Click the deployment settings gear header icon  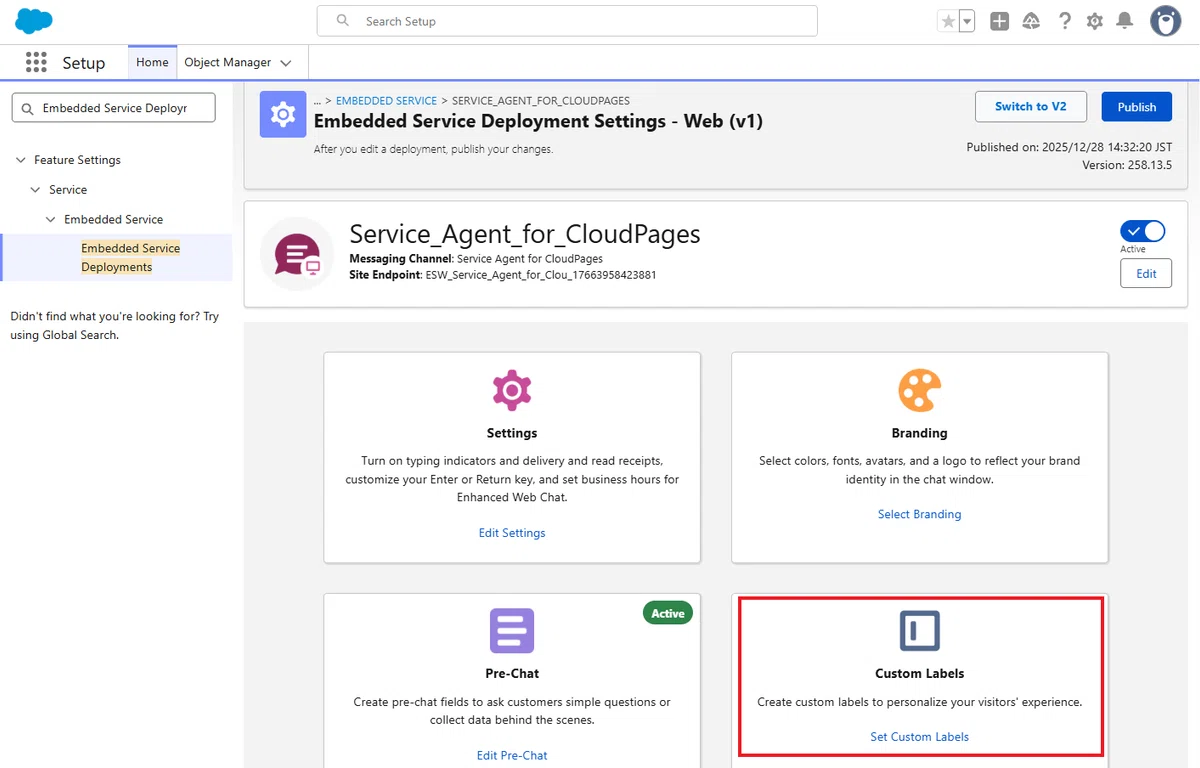[283, 114]
